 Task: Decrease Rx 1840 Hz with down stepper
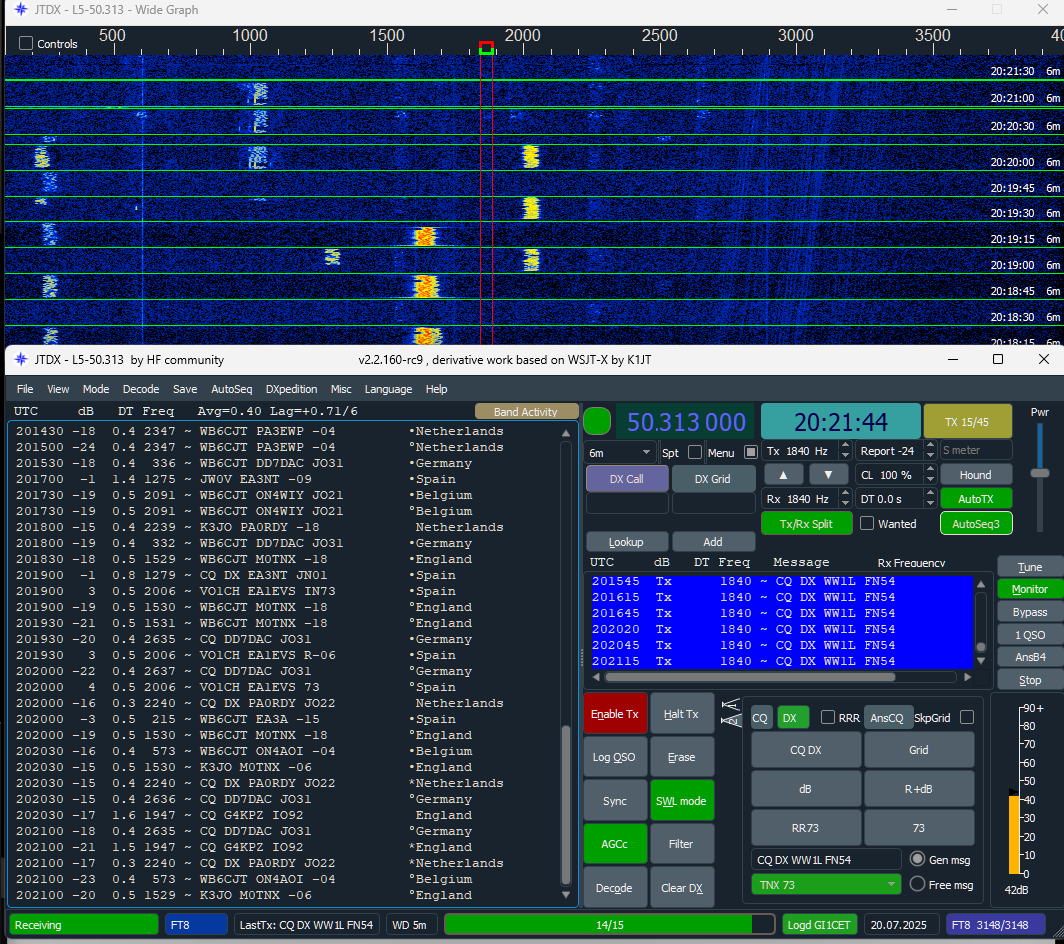(x=846, y=504)
